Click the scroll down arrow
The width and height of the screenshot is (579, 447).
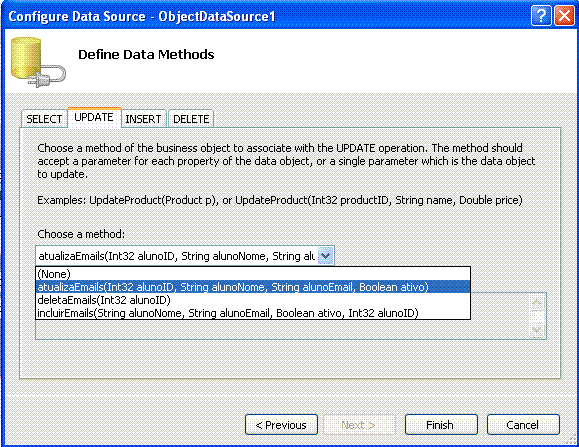[x=537, y=329]
